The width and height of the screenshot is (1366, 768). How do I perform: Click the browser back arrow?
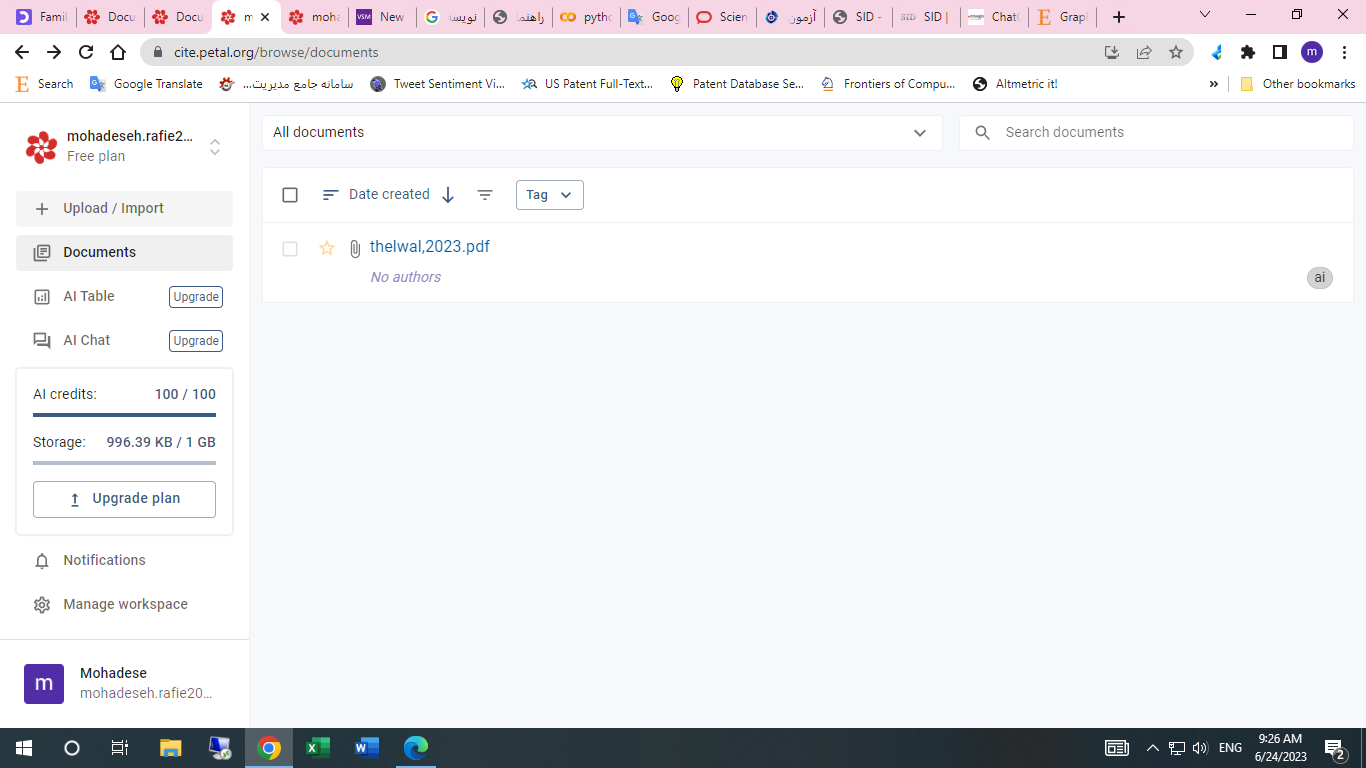coord(22,52)
